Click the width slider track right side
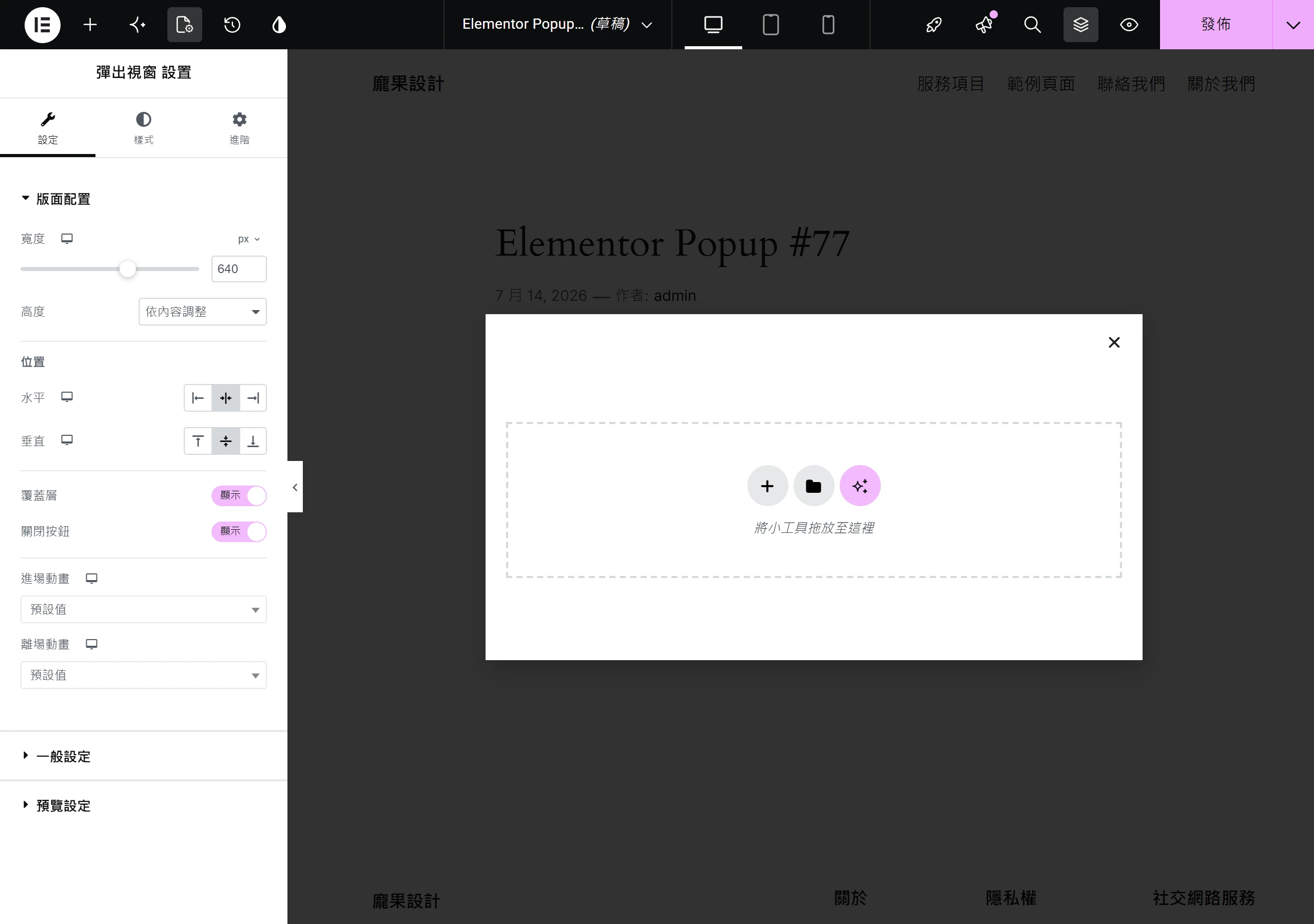Viewport: 1314px width, 924px height. coord(168,268)
